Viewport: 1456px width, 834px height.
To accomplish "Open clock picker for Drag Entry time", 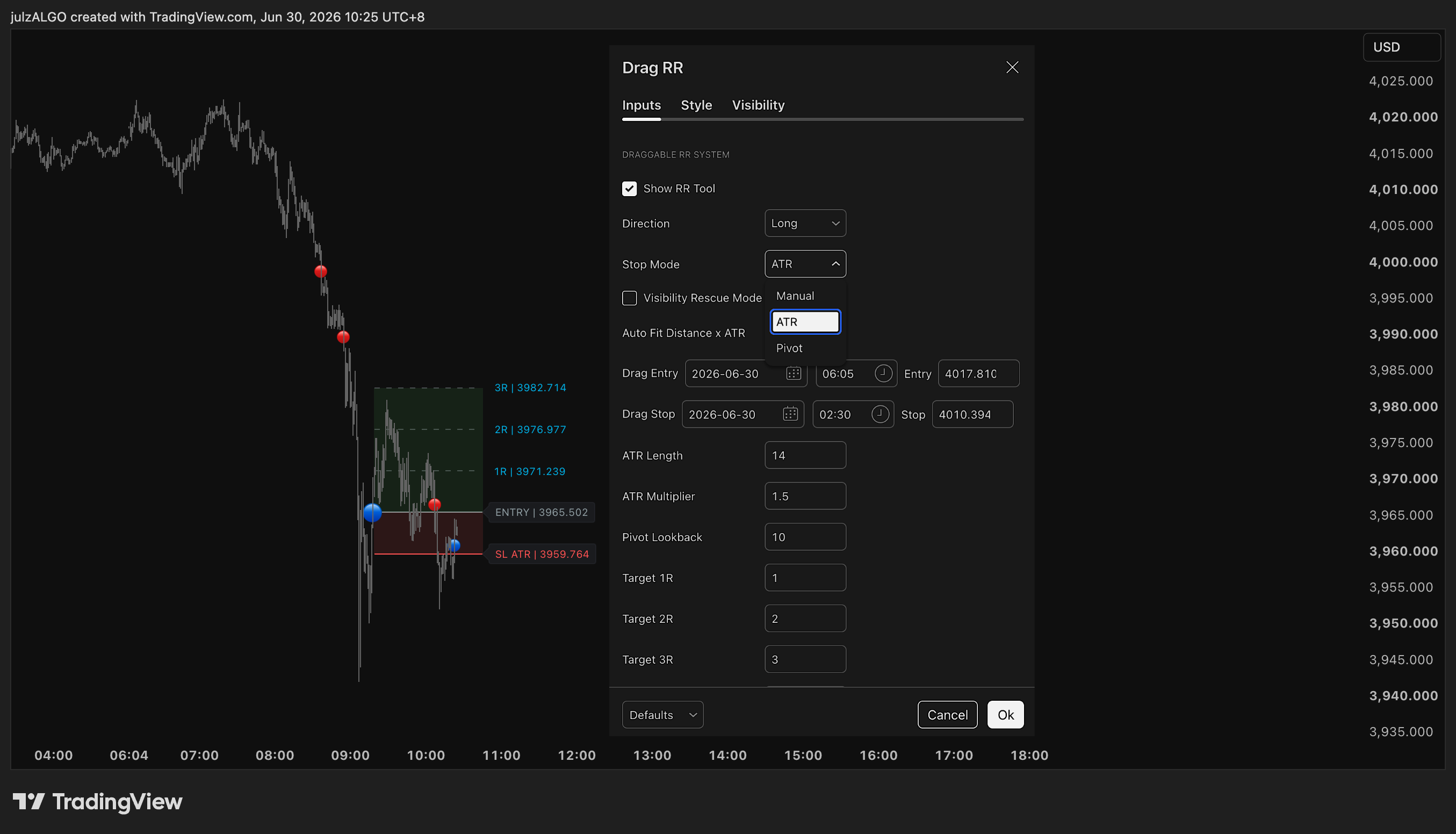I will point(883,373).
